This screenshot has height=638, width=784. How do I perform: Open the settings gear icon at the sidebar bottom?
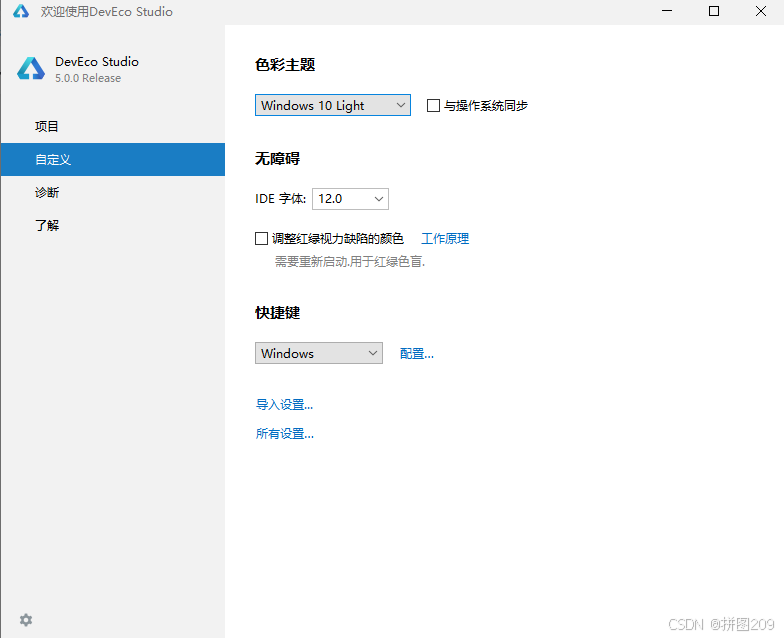[x=26, y=620]
